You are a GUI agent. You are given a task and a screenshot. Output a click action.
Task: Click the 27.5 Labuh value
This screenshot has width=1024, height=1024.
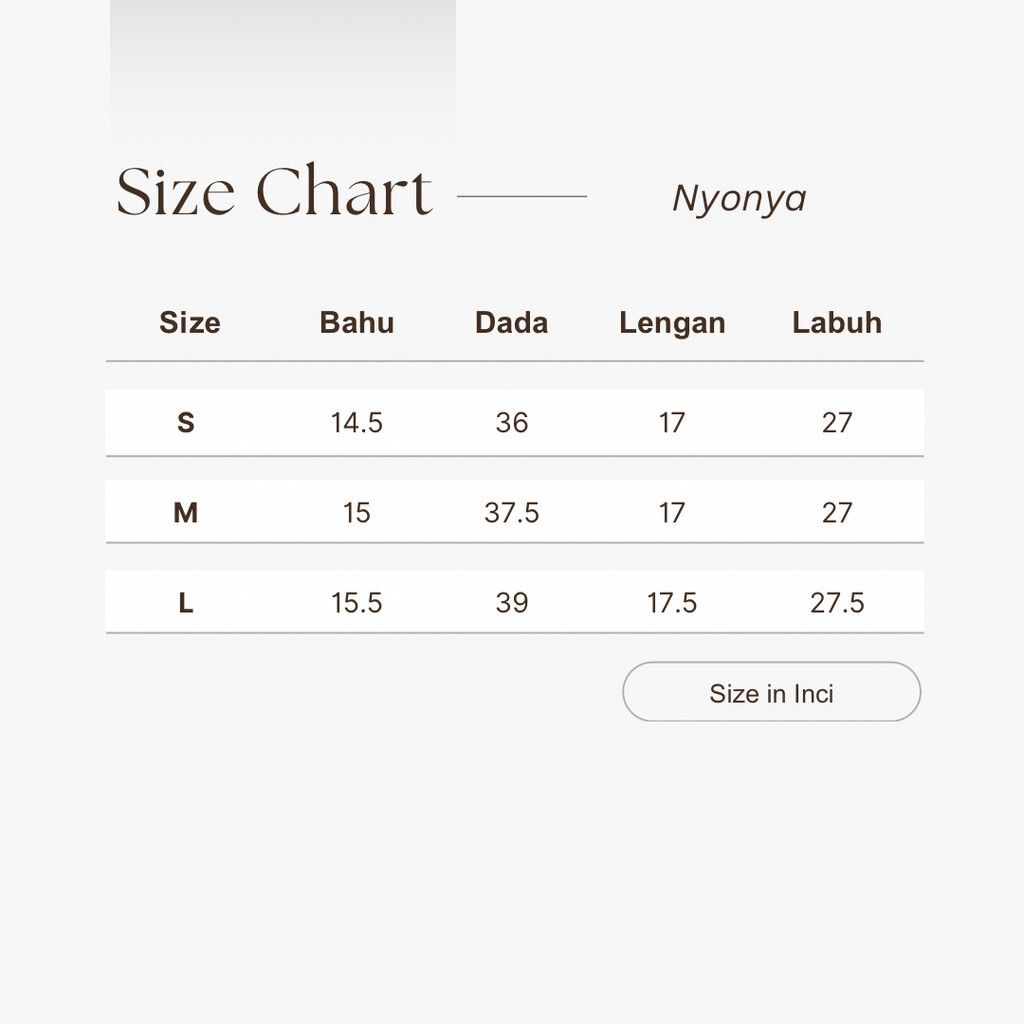point(837,603)
